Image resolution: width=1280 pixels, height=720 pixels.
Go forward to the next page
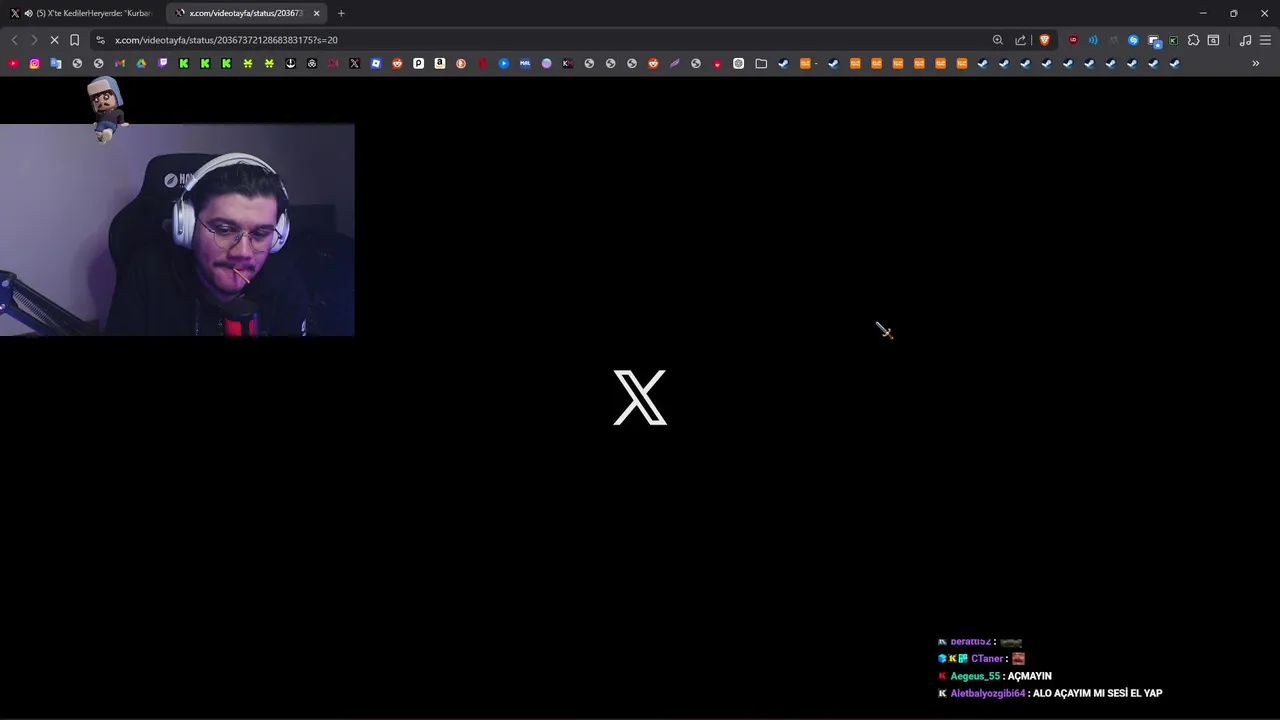pyautogui.click(x=34, y=40)
